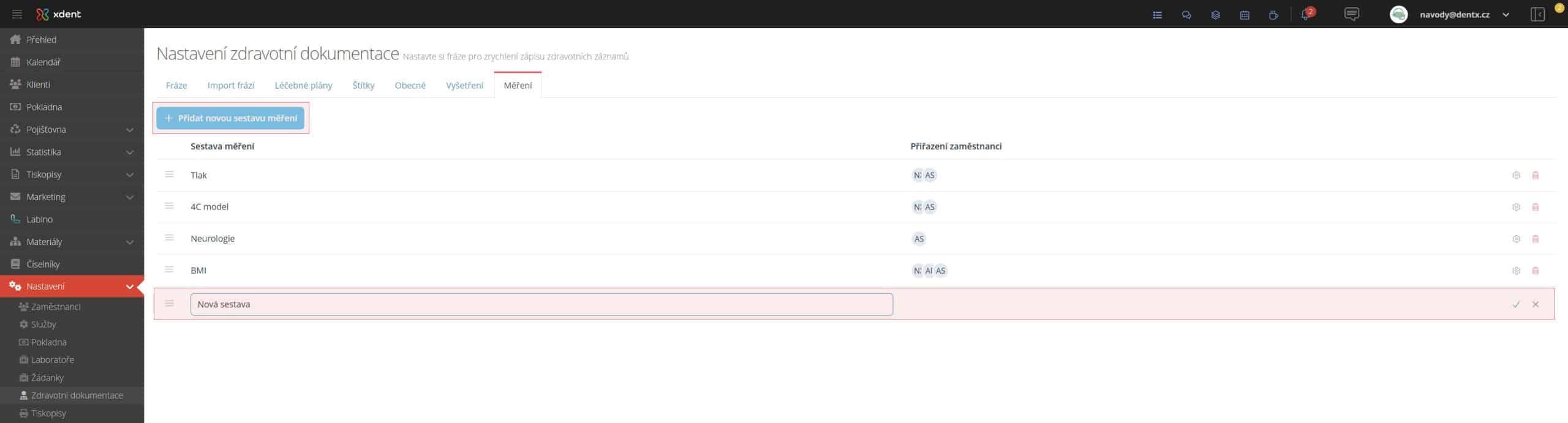Screen dimensions: 1568x423
Task: Open settings gear for Tlak row
Action: [1516, 176]
